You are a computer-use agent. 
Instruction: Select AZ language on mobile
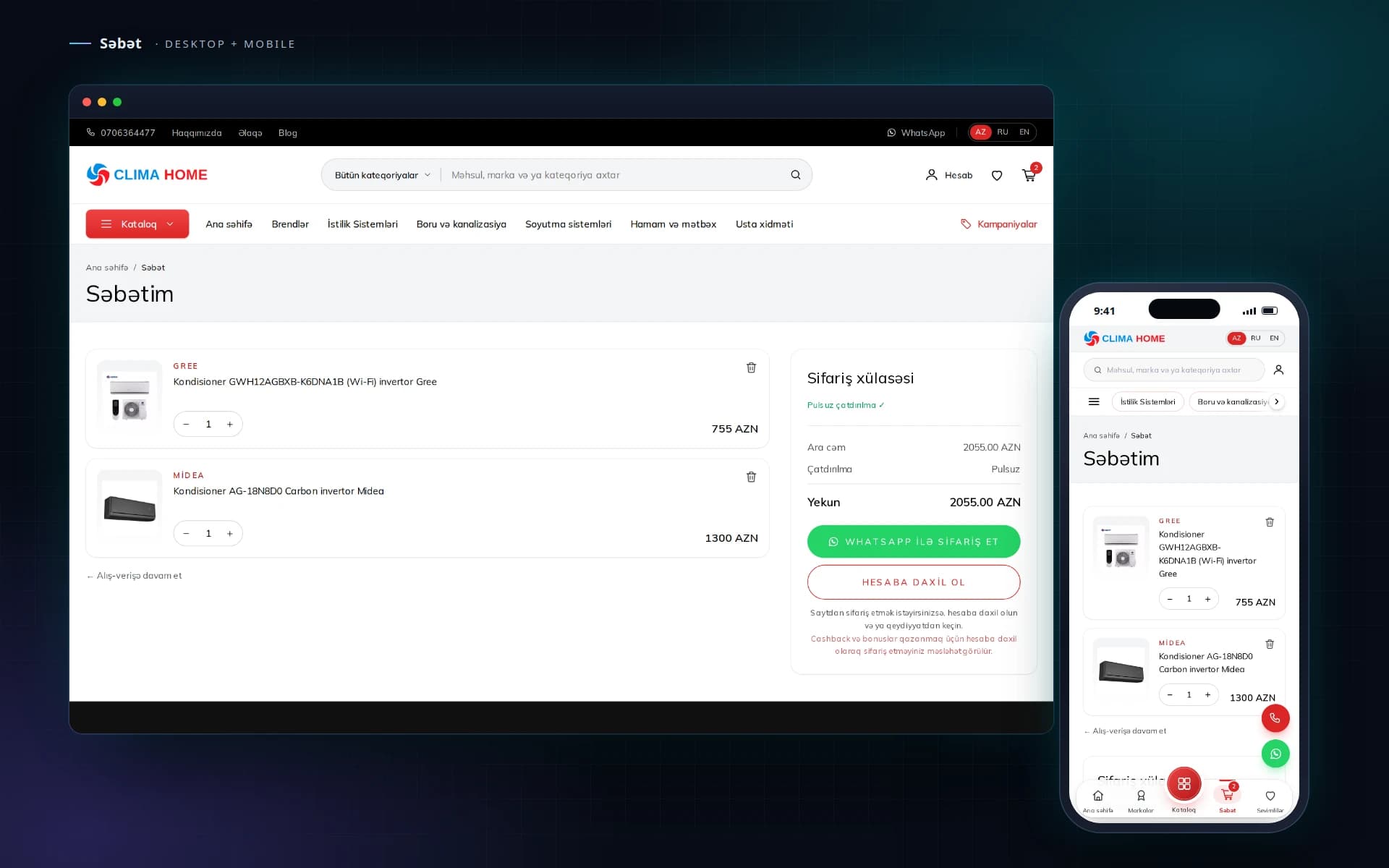(1236, 338)
